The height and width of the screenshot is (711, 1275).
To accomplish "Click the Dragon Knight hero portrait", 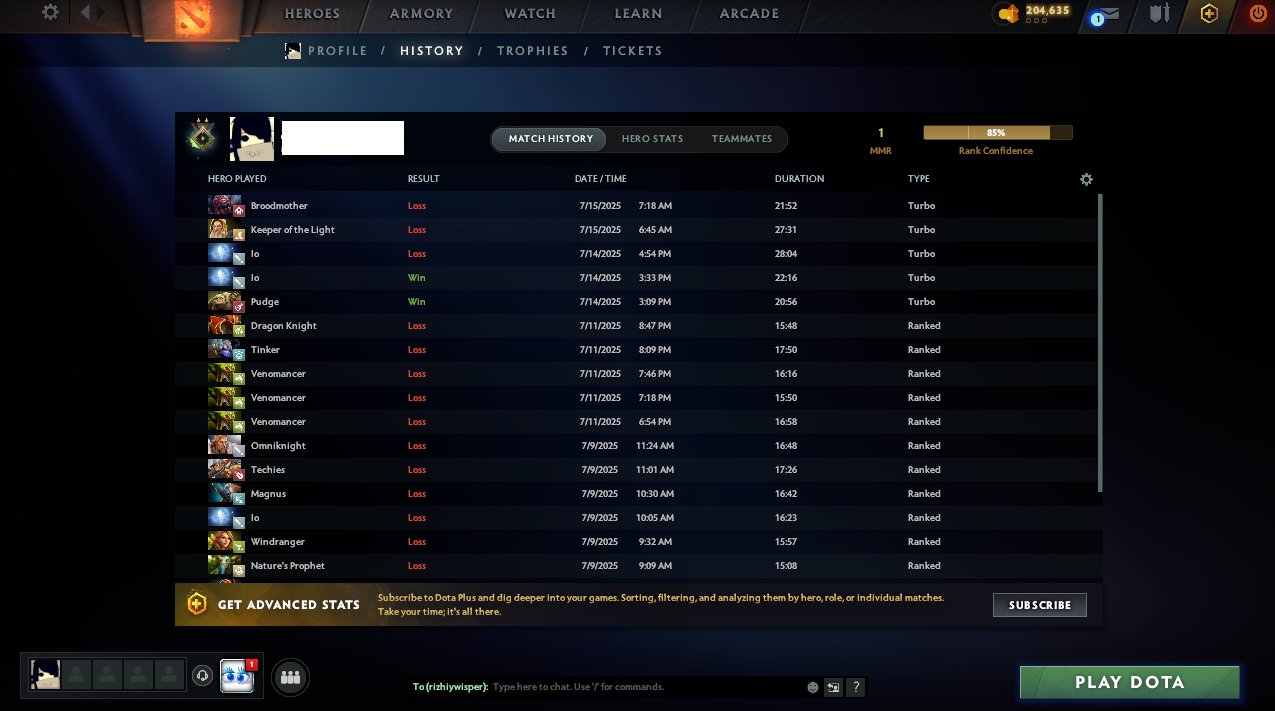I will [x=225, y=325].
